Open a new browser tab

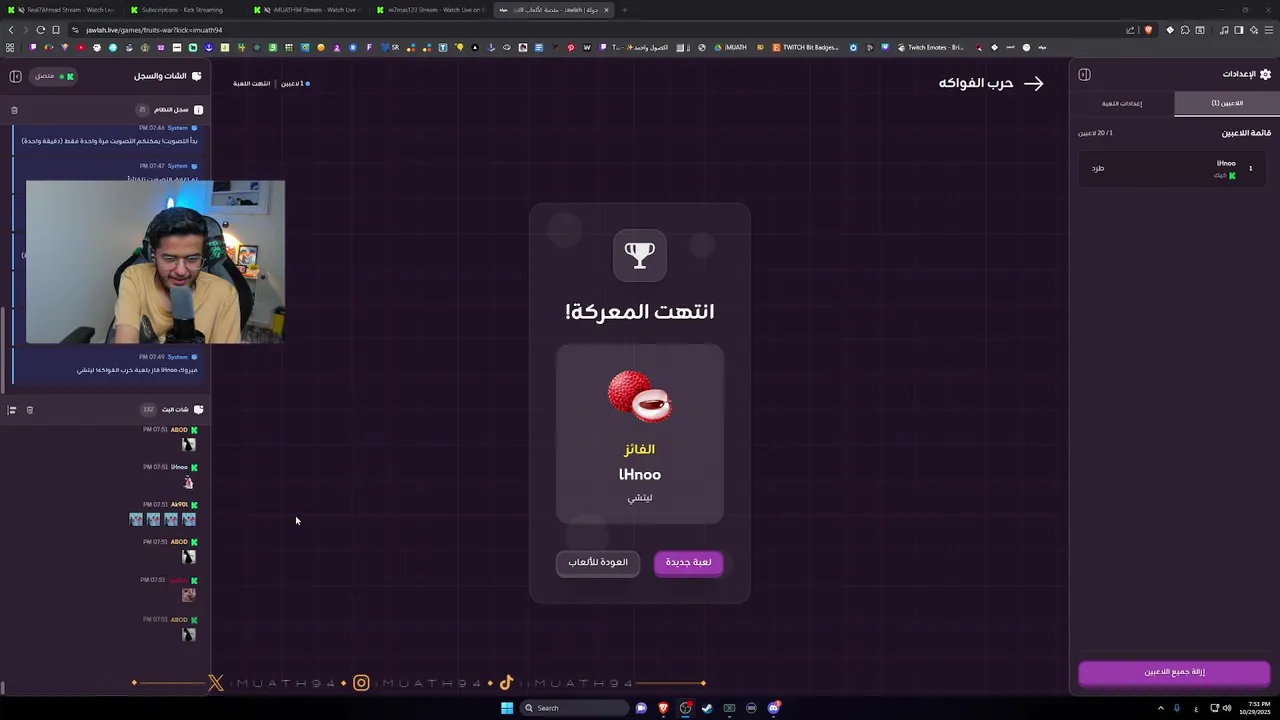tap(625, 10)
